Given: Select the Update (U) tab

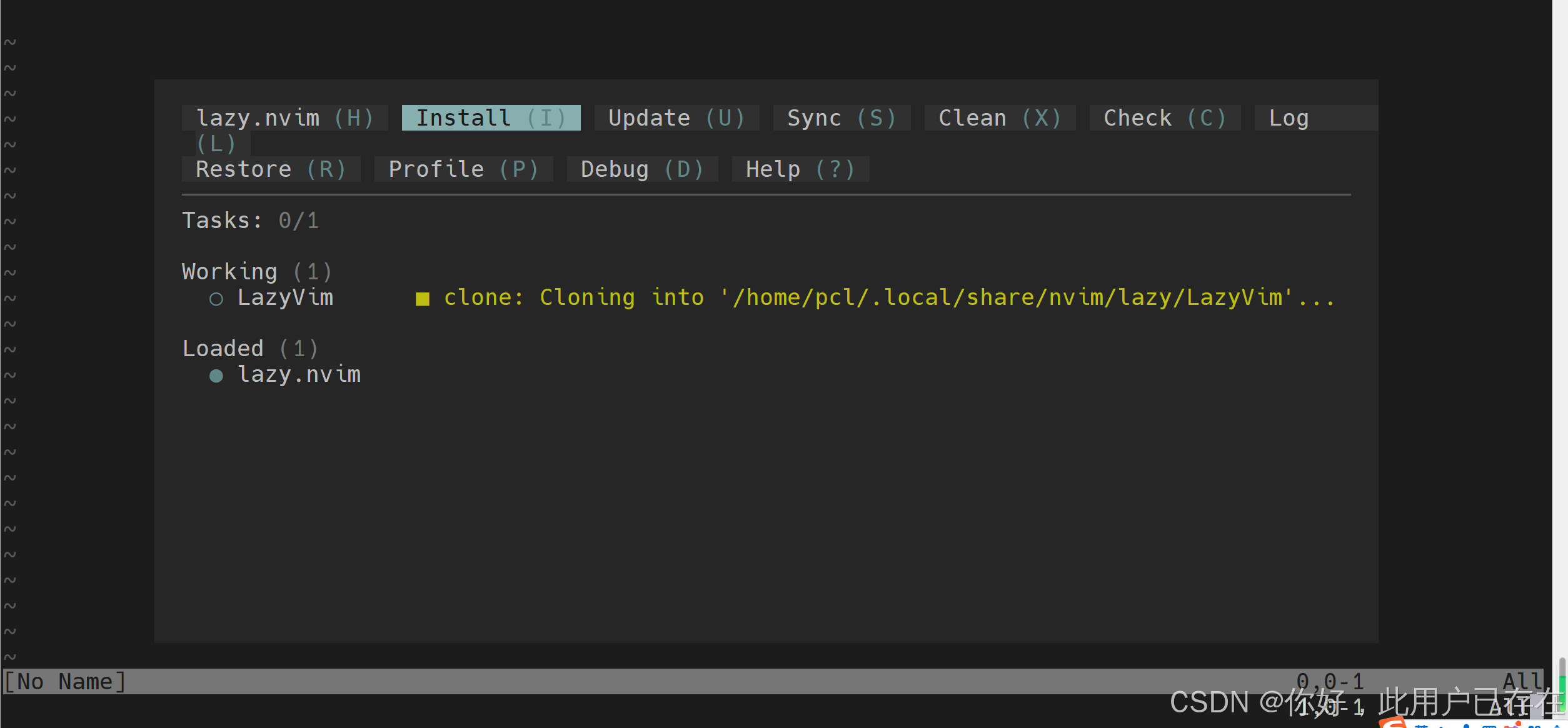Looking at the screenshot, I should [x=676, y=118].
